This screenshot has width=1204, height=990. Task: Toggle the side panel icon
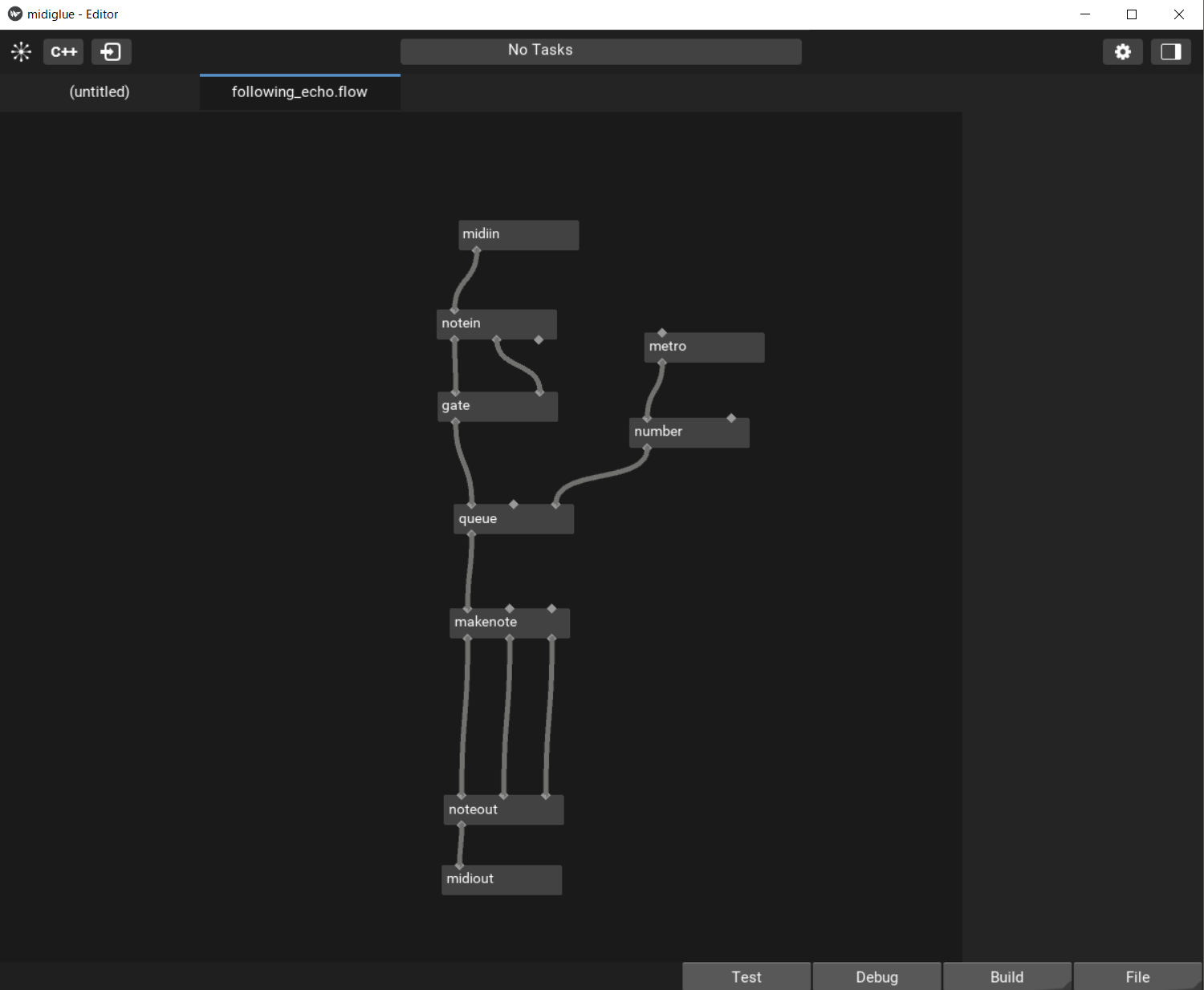click(1170, 52)
